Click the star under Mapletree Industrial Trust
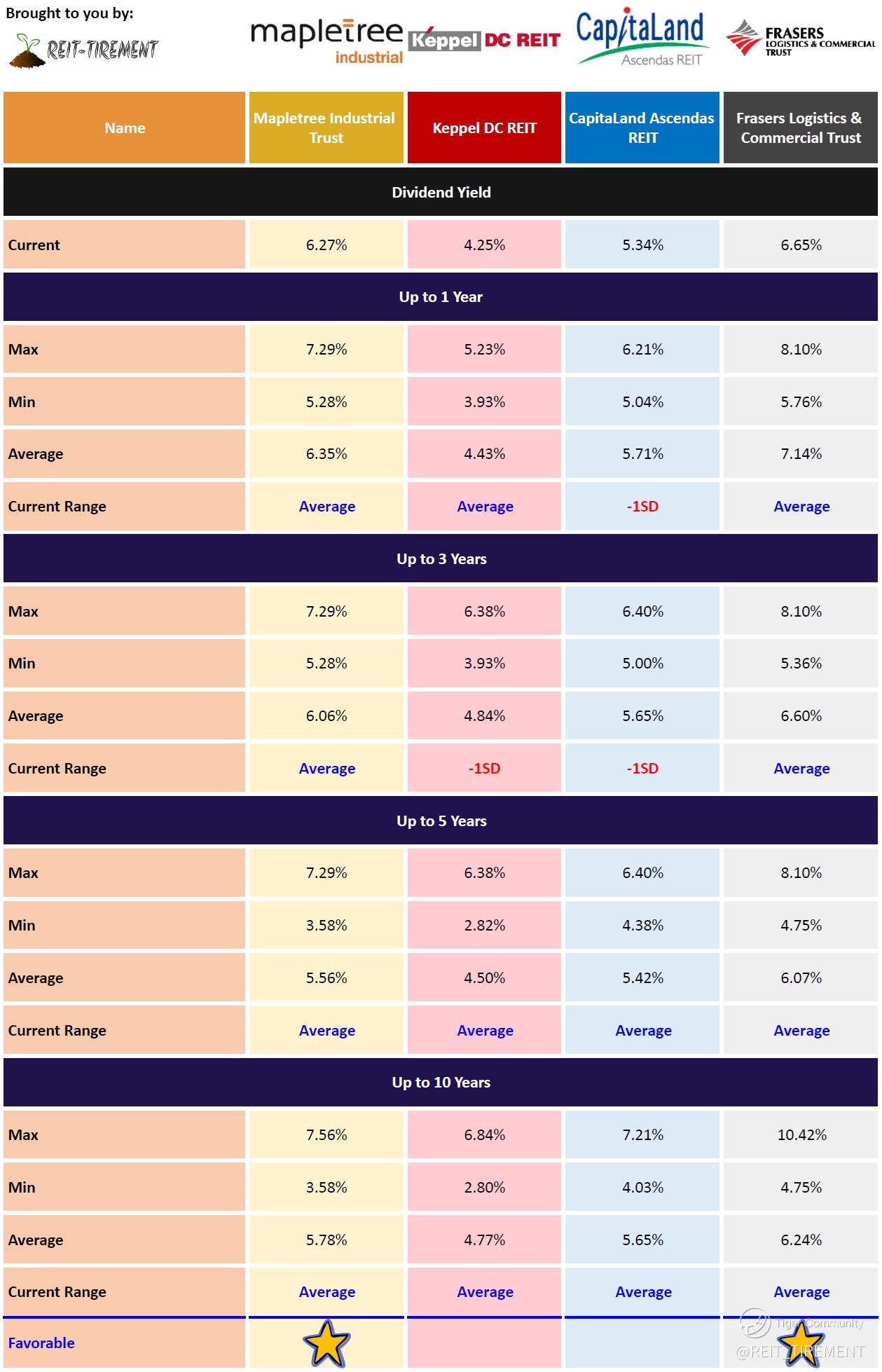The height and width of the screenshot is (1372, 882). coord(326,1343)
